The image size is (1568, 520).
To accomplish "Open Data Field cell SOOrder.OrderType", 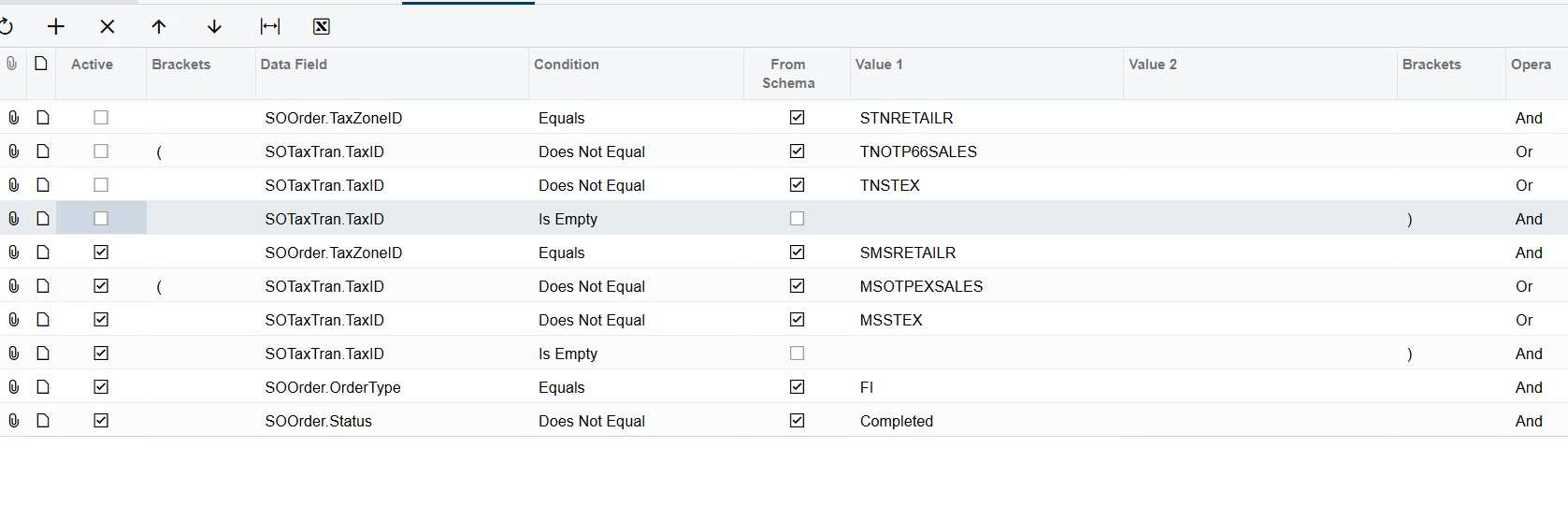I will tap(392, 387).
